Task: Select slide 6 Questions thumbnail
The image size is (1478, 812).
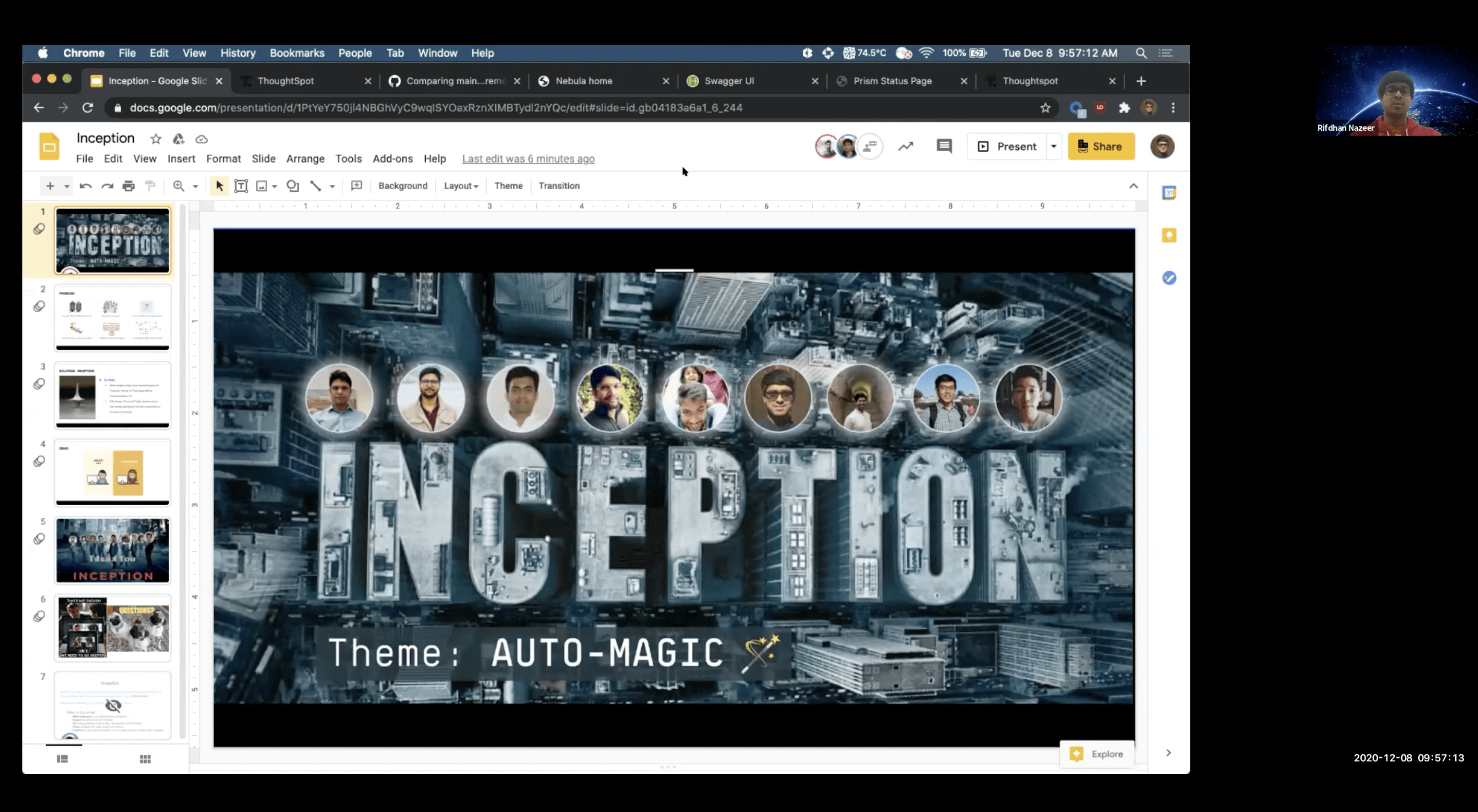Action: (112, 628)
